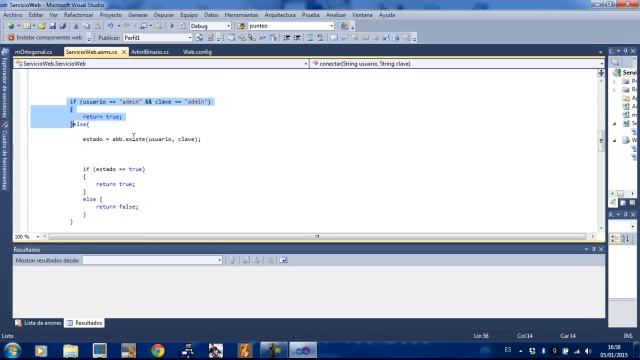Click the editor vertical scrollbar thumb
Image resolution: width=640 pixels, height=360 pixels.
click(x=601, y=141)
